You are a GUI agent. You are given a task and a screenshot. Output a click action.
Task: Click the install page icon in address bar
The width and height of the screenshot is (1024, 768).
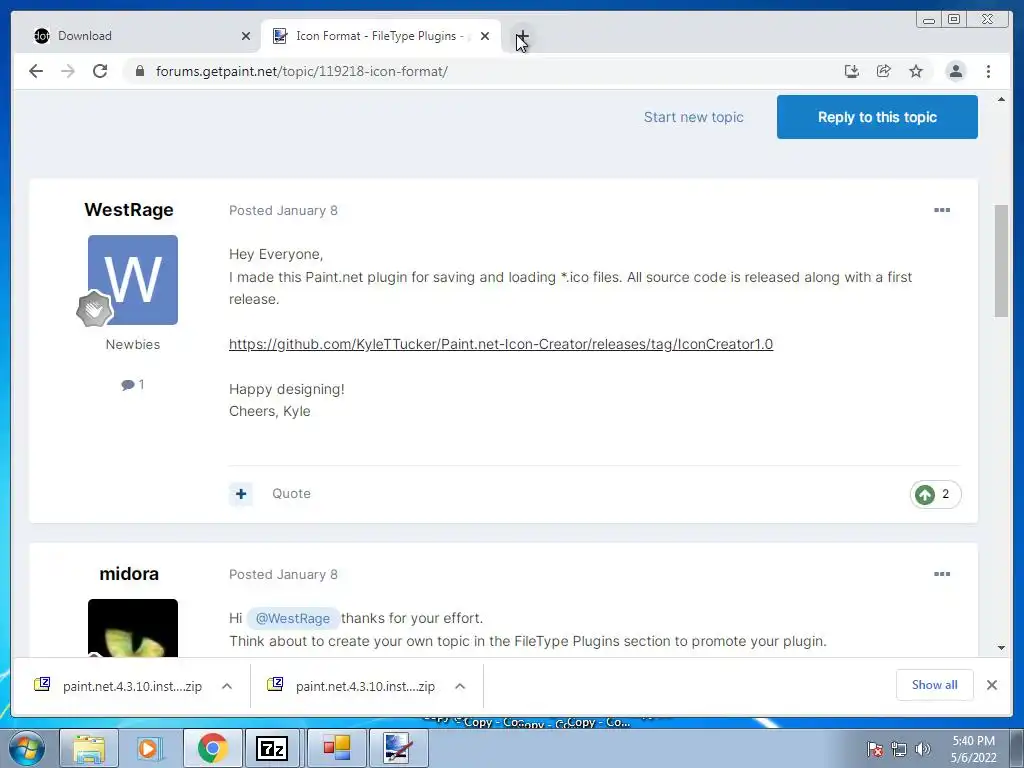point(852,71)
